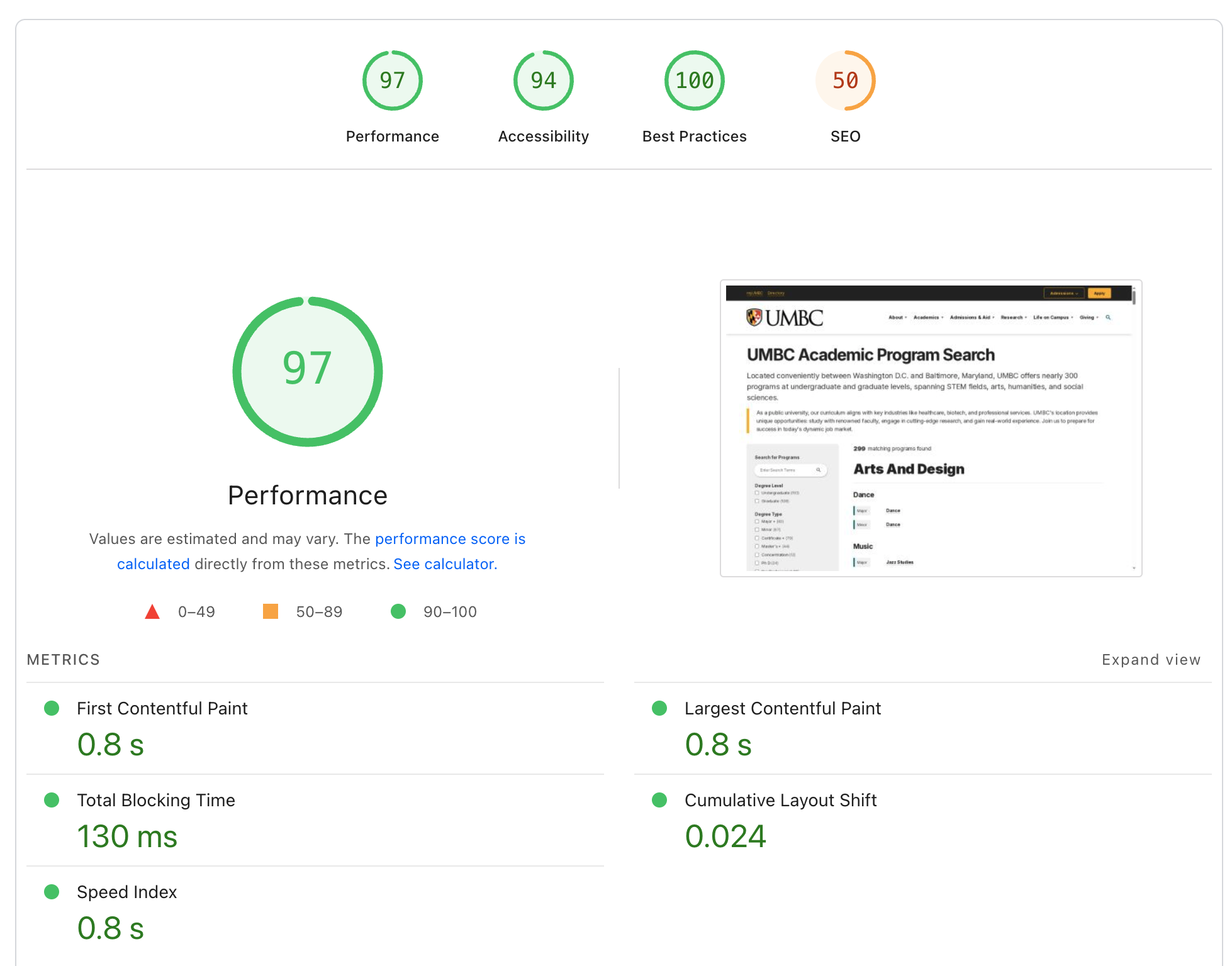Image resolution: width=1232 pixels, height=966 pixels.
Task: Click the '0–49' legend range text
Action: click(x=196, y=612)
